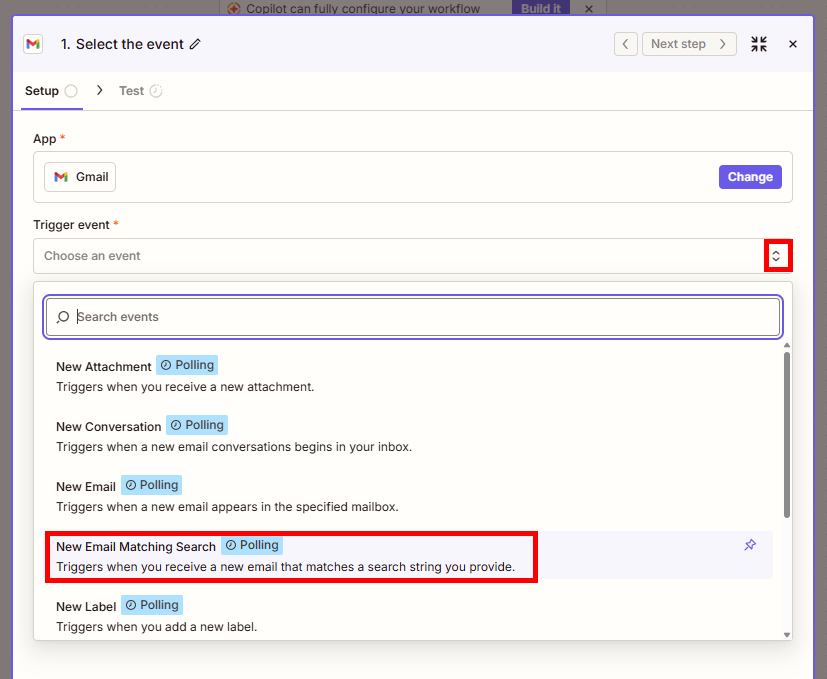Dismiss the Copilot banner
The image size is (827, 679).
click(x=589, y=8)
